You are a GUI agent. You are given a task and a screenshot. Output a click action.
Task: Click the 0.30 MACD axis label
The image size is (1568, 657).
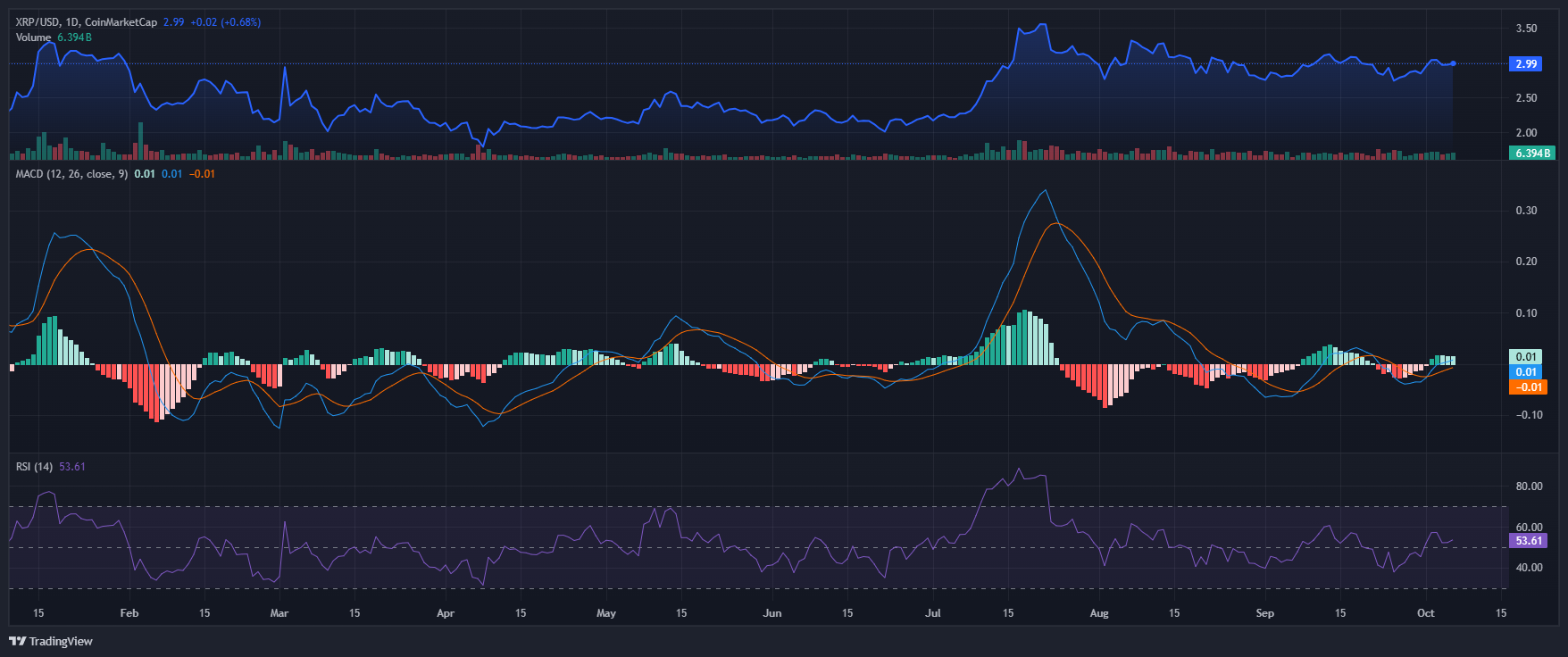[x=1527, y=211]
